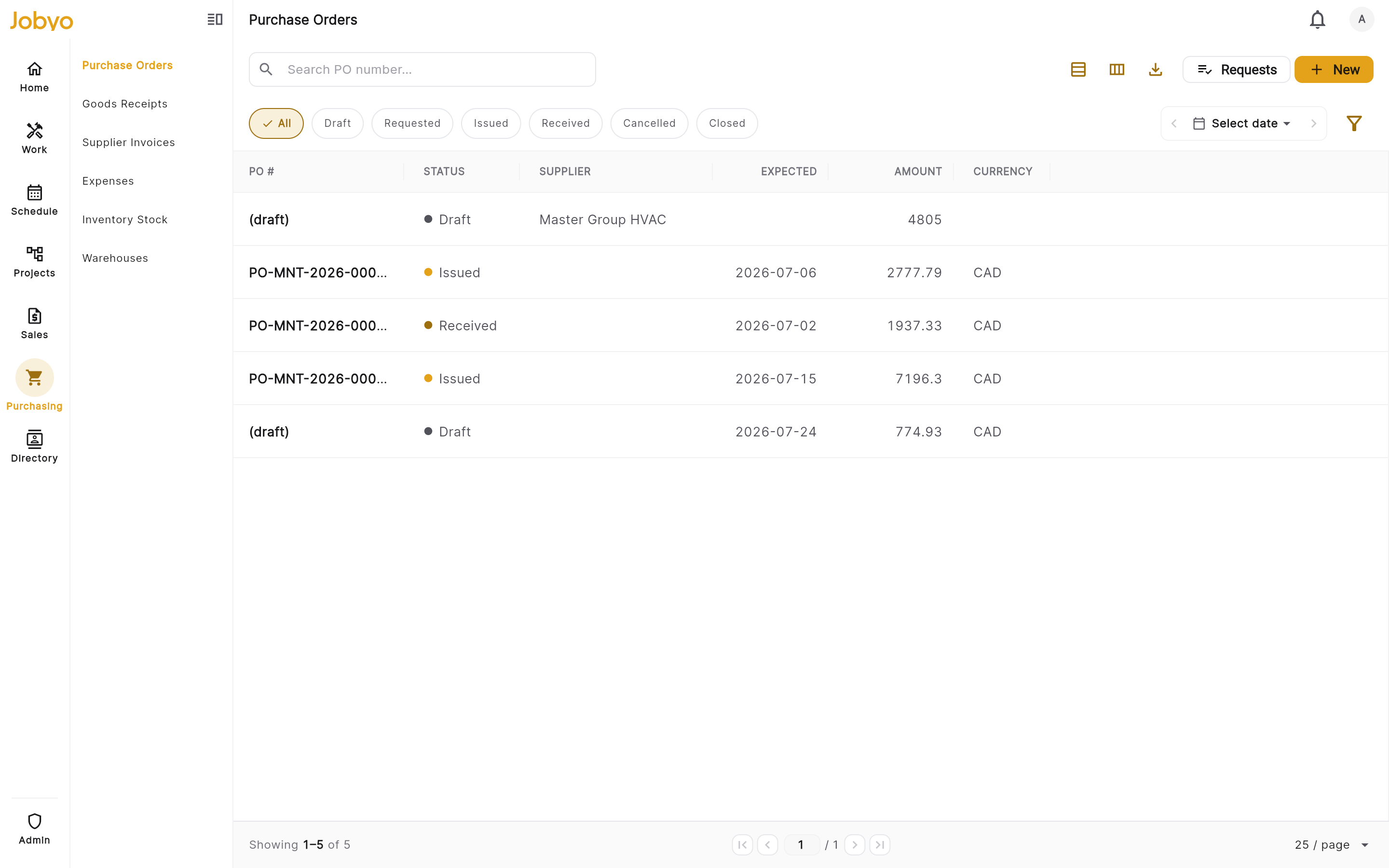Image resolution: width=1389 pixels, height=868 pixels.
Task: Click the 2026-07-15 expected date
Action: pyautogui.click(x=776, y=379)
